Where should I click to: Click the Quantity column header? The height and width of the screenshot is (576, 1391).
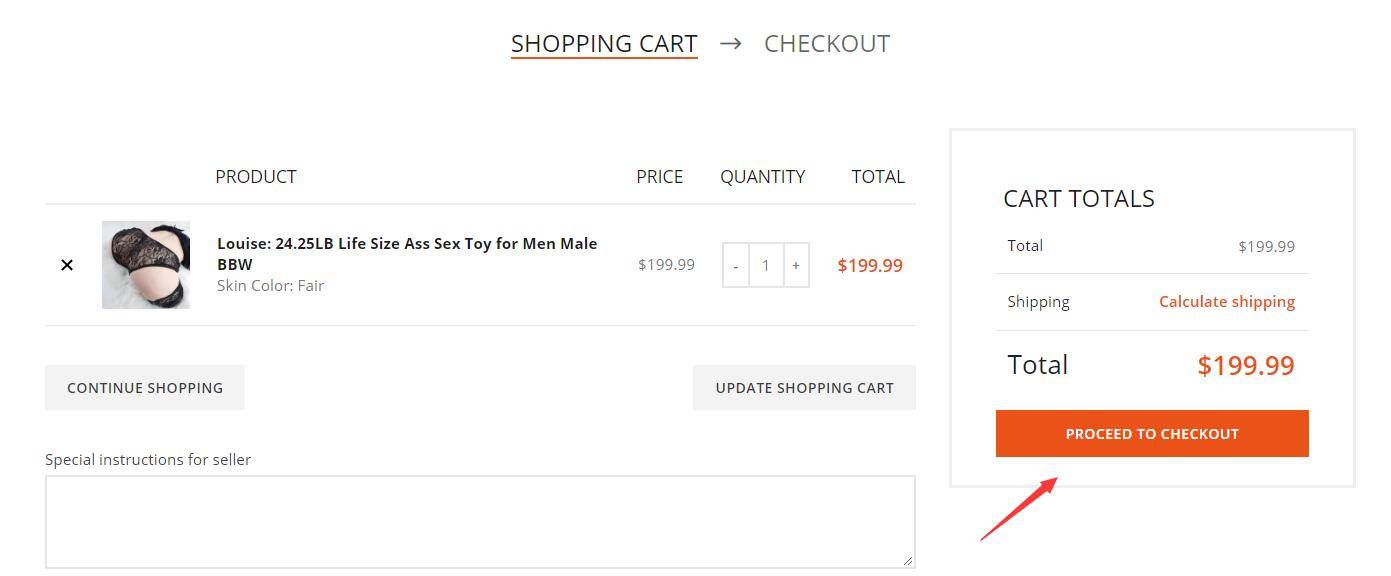pyautogui.click(x=763, y=176)
